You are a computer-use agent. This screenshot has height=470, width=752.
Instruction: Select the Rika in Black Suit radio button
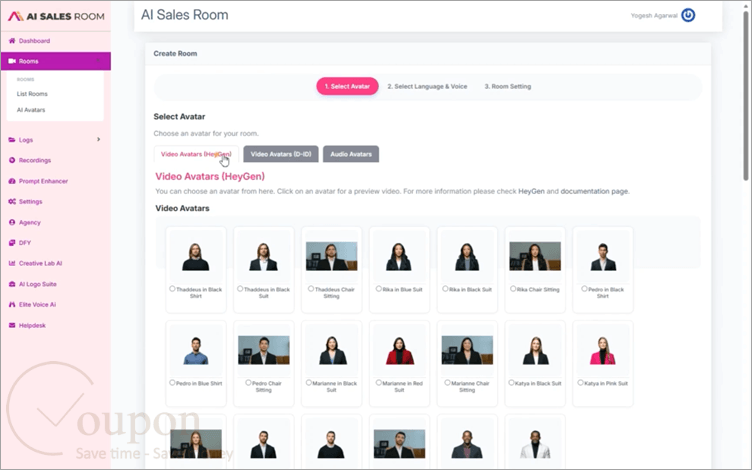click(445, 289)
